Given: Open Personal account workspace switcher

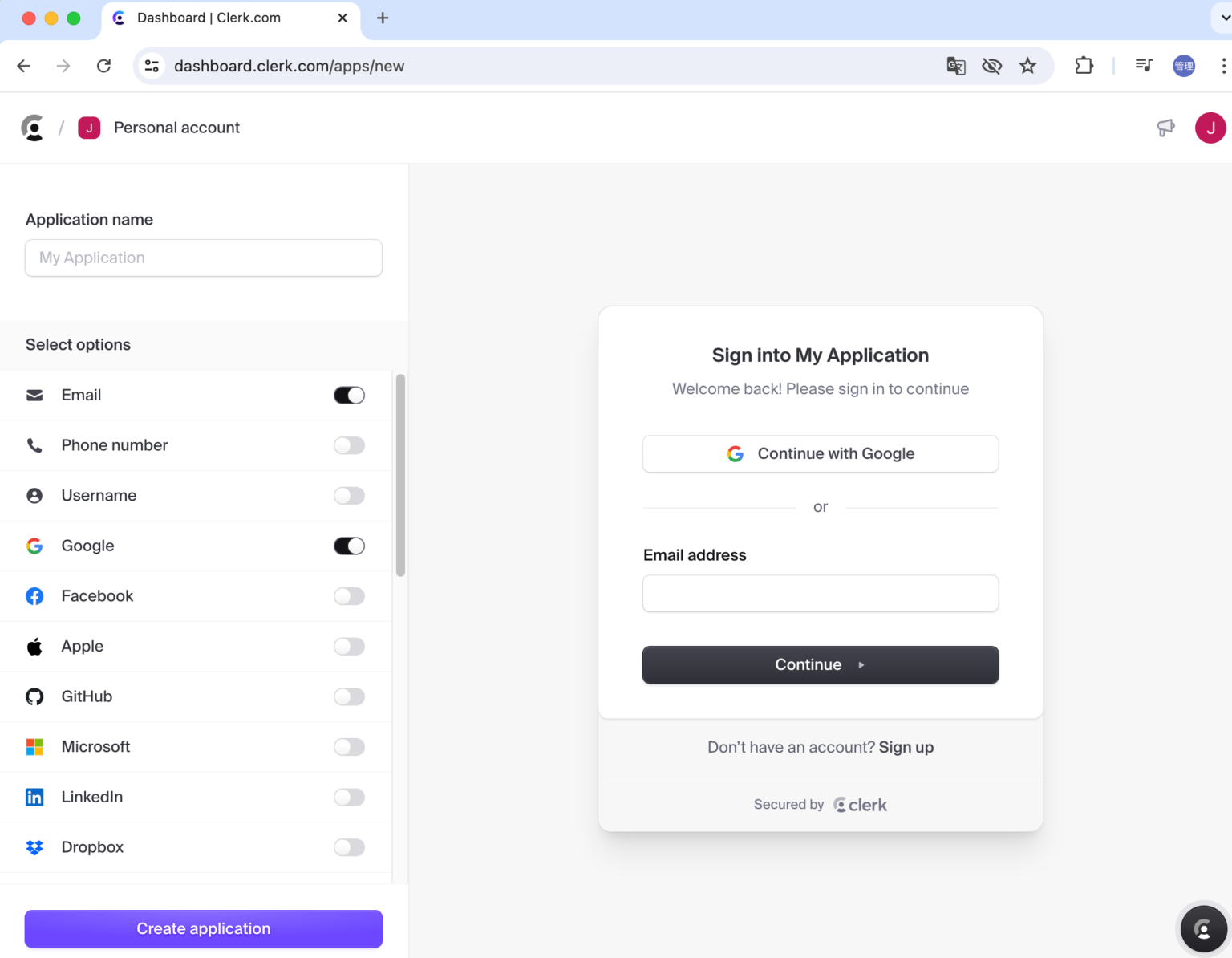Looking at the screenshot, I should 159,128.
